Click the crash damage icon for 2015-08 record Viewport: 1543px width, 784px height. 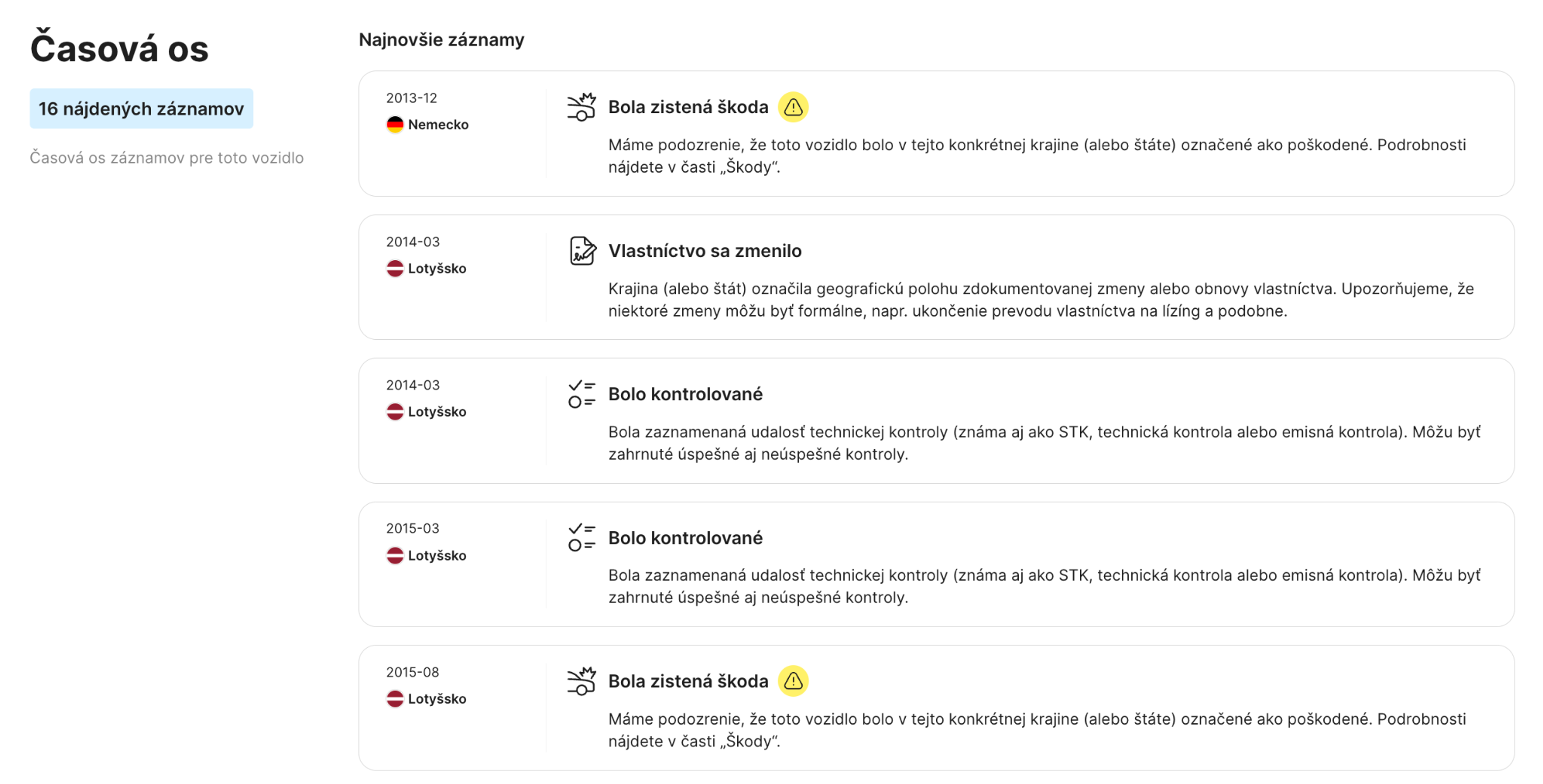[581, 681]
